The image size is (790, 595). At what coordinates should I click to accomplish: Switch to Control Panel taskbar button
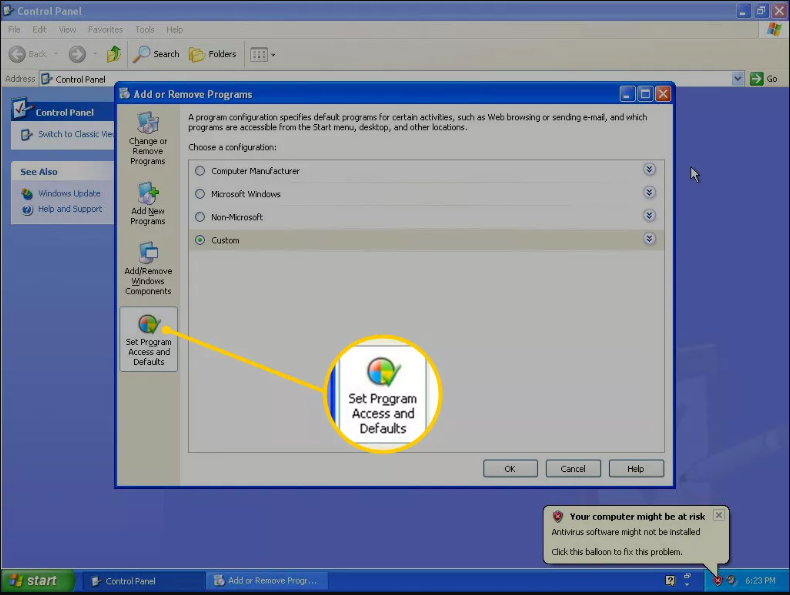[143, 581]
